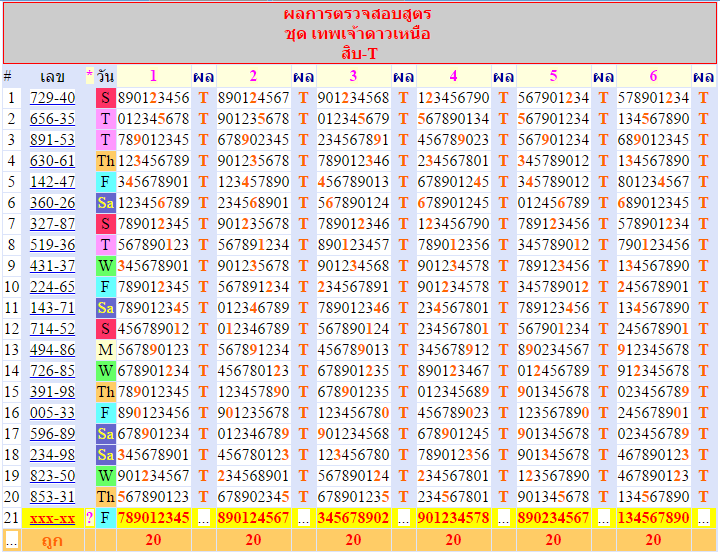This screenshot has width=720, height=559.
Task: Click the yellow M day cell for 494-86
Action: [x=106, y=350]
